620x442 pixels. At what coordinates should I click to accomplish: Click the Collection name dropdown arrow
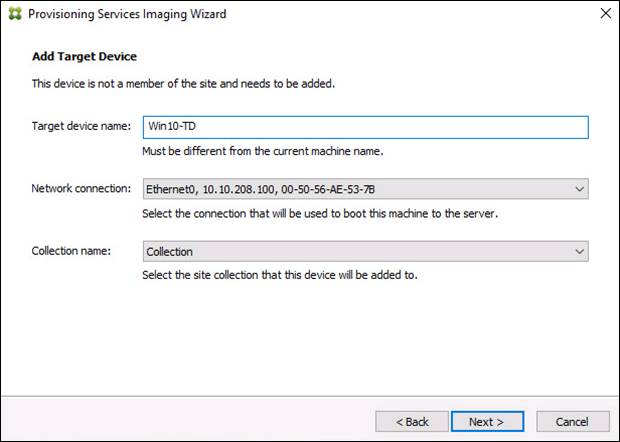click(x=579, y=251)
